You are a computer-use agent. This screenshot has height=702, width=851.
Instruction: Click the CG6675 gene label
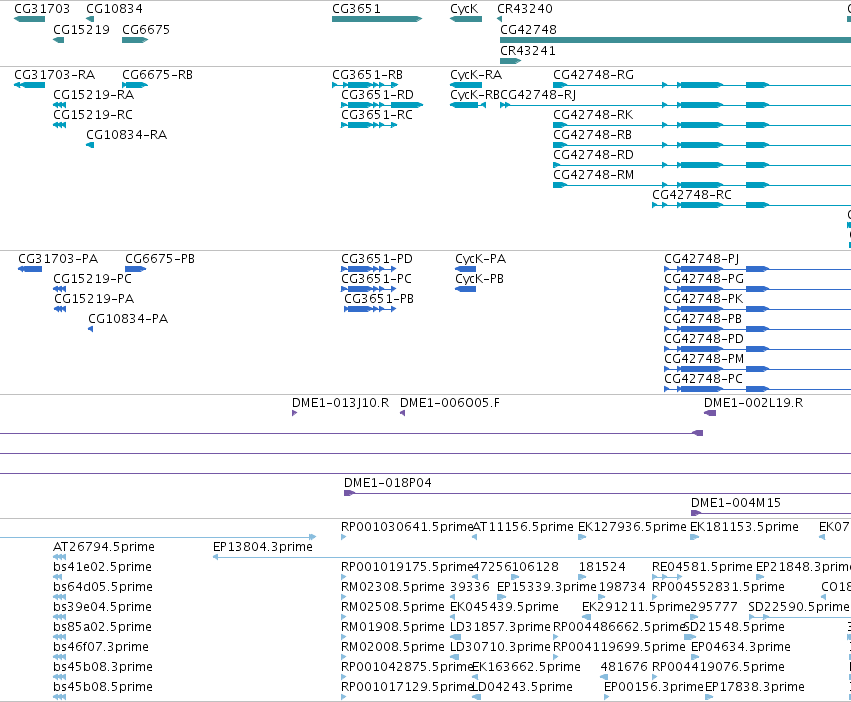coord(146,29)
